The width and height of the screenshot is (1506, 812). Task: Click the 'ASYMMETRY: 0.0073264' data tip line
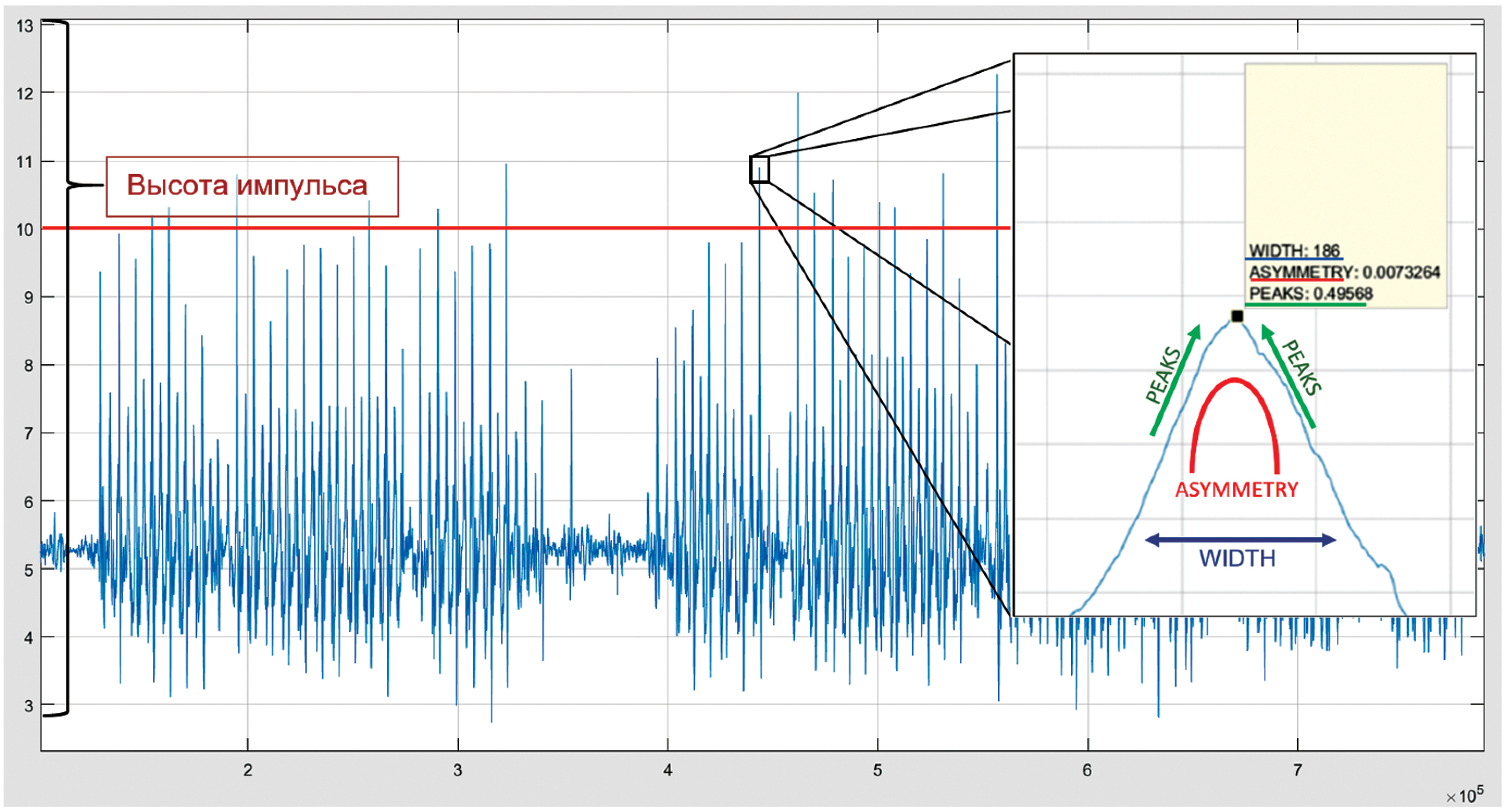[1344, 272]
